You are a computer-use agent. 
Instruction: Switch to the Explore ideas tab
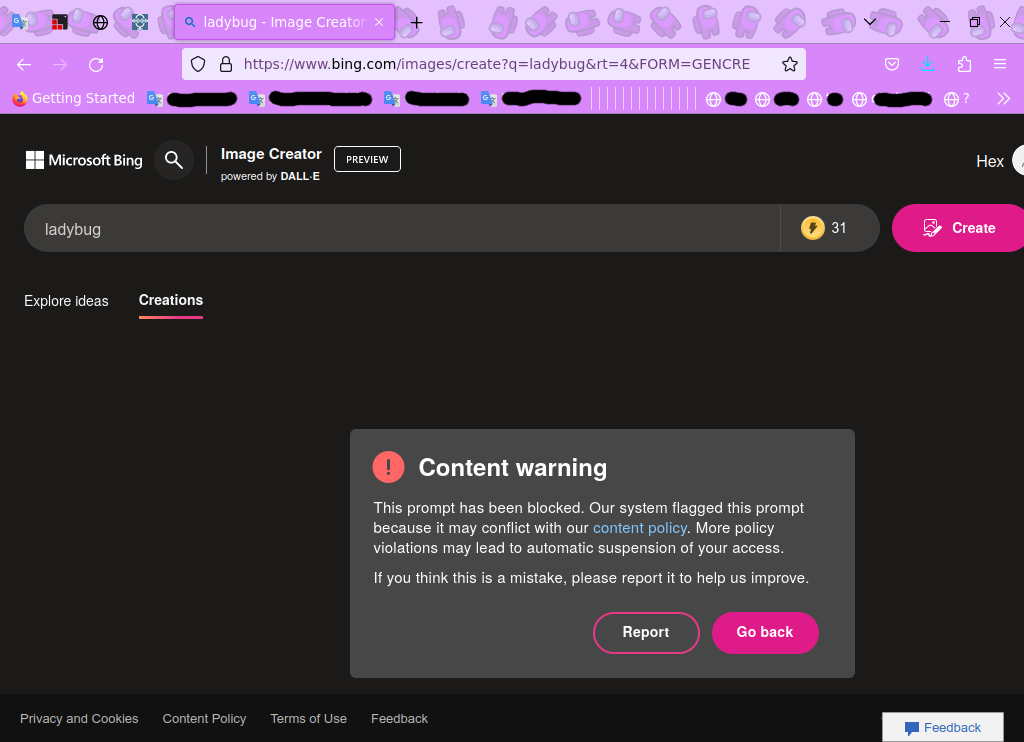coord(66,301)
